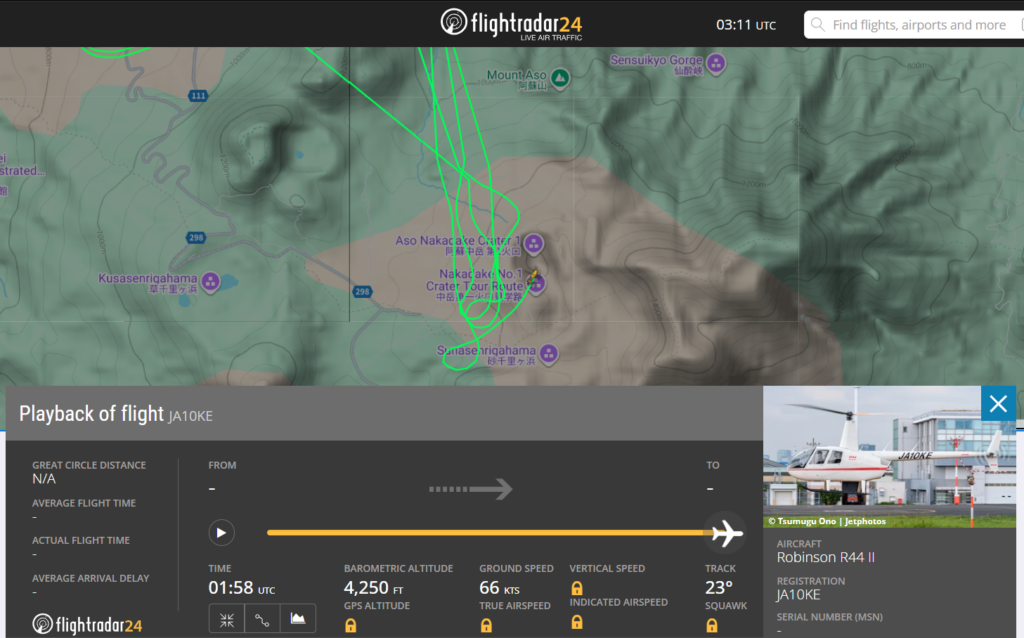Image resolution: width=1024 pixels, height=638 pixels.
Task: Select the Mount Aso map marker
Action: [560, 78]
